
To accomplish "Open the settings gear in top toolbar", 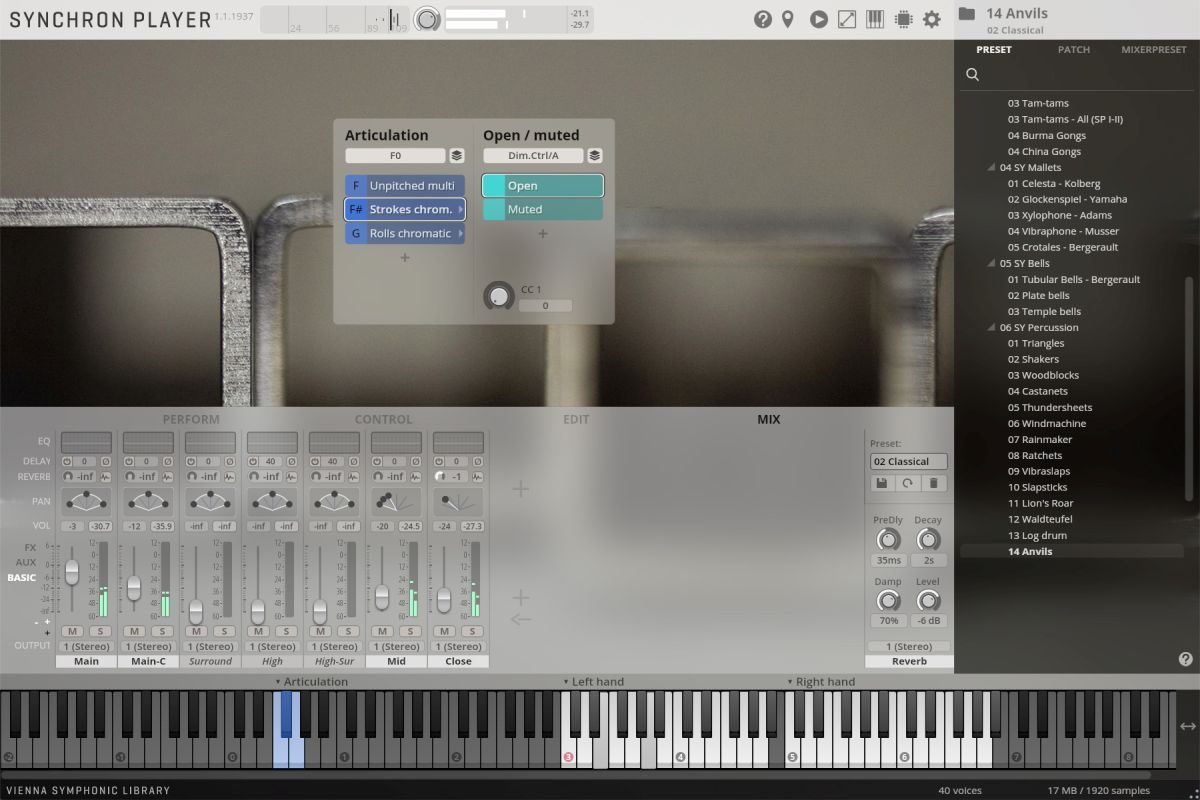I will 932,19.
